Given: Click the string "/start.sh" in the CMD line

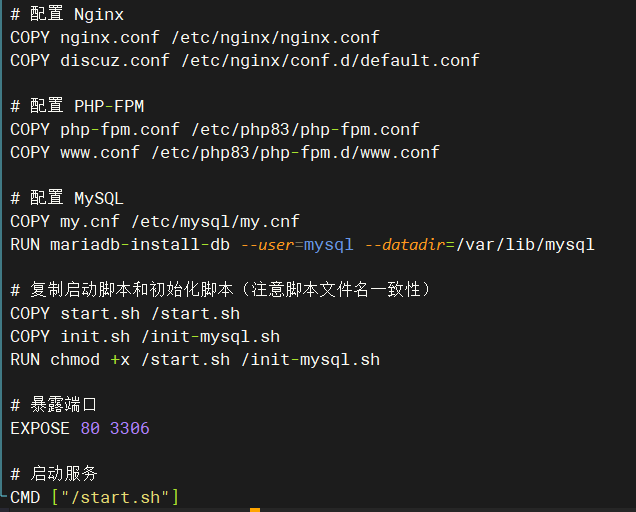Looking at the screenshot, I should pyautogui.click(x=115, y=497).
